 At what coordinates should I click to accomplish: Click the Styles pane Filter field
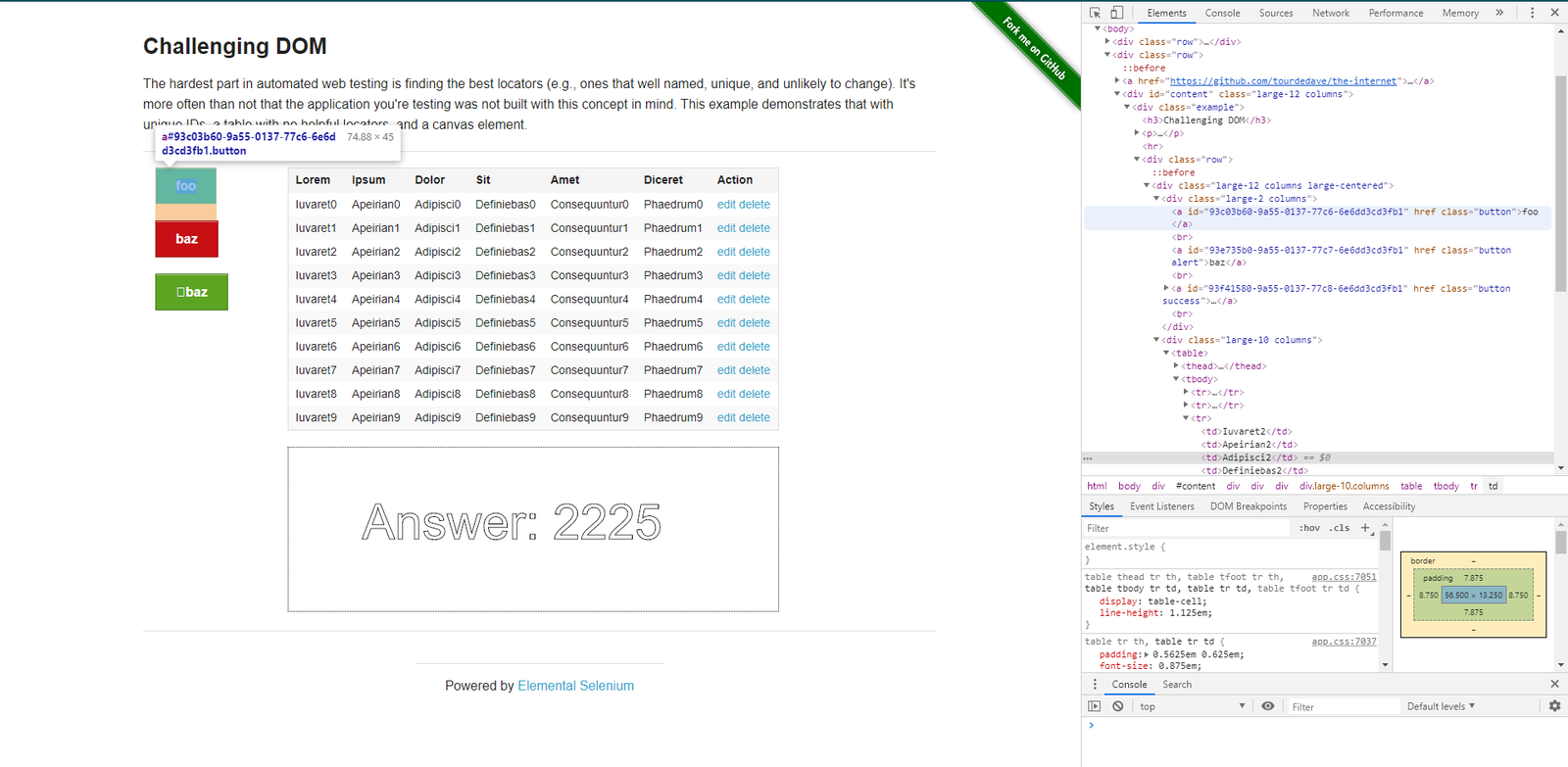(1186, 528)
